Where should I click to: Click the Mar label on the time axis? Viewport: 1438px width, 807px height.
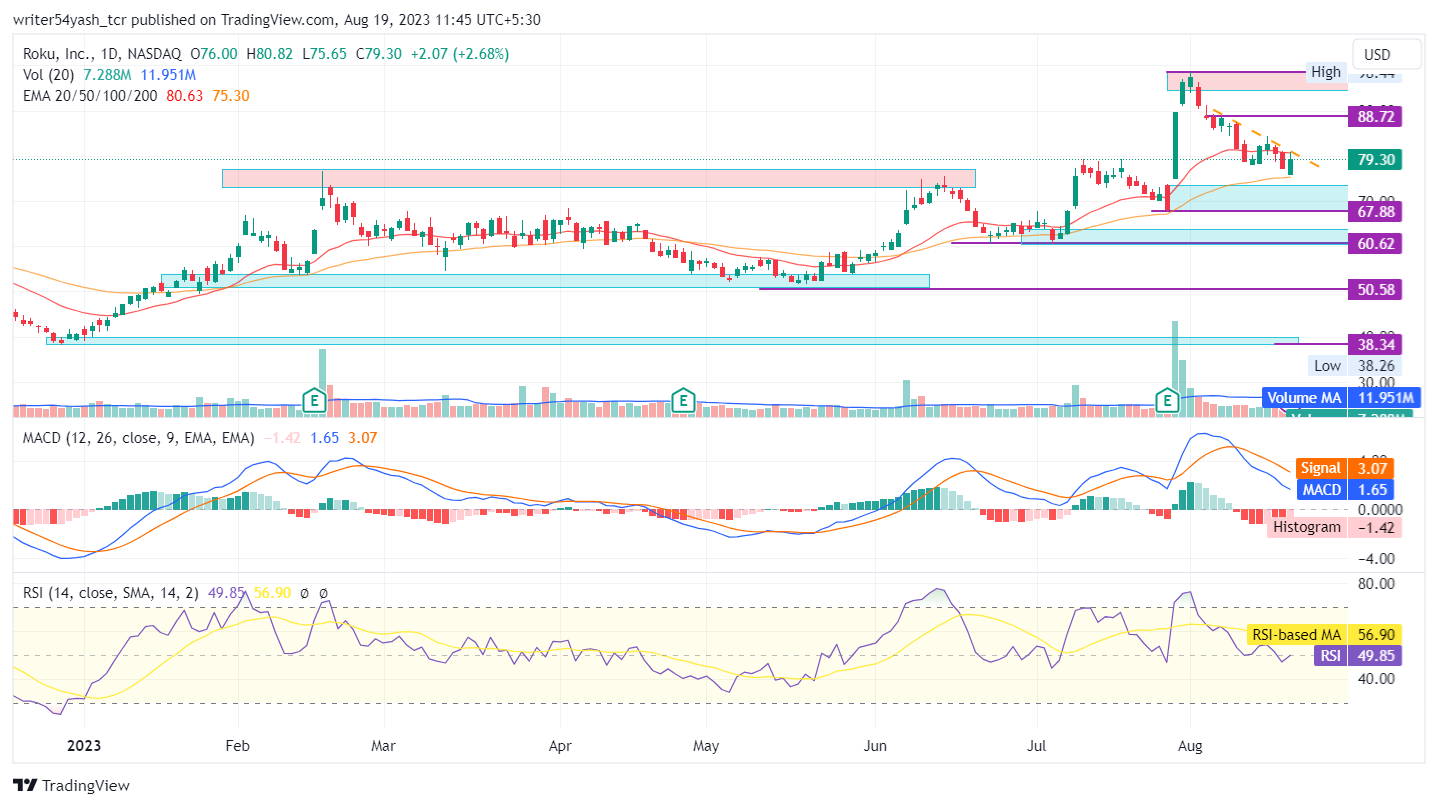384,745
